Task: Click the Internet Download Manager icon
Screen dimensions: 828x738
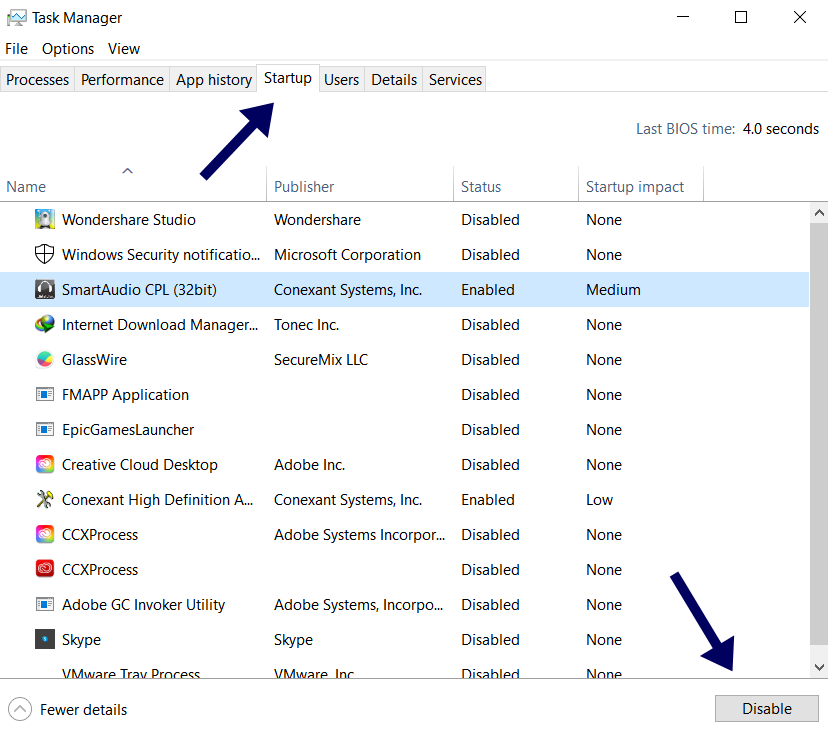Action: pyautogui.click(x=44, y=324)
